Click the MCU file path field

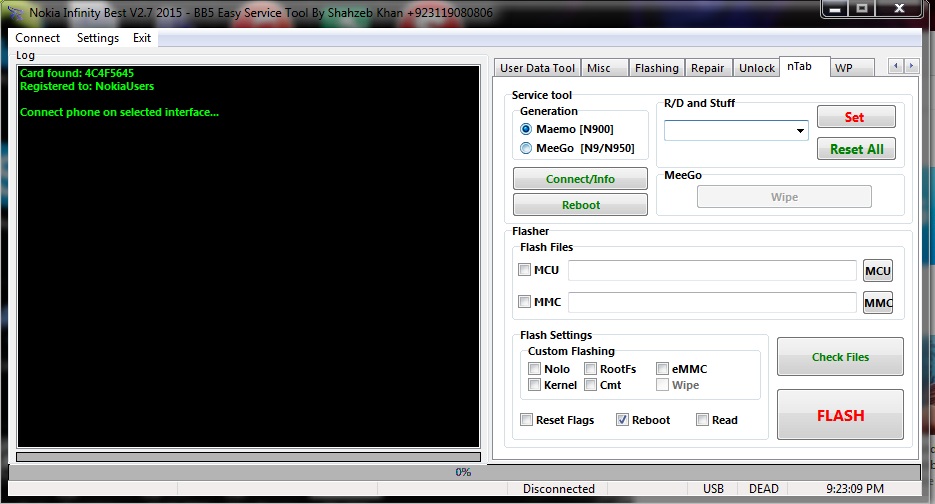coord(712,270)
